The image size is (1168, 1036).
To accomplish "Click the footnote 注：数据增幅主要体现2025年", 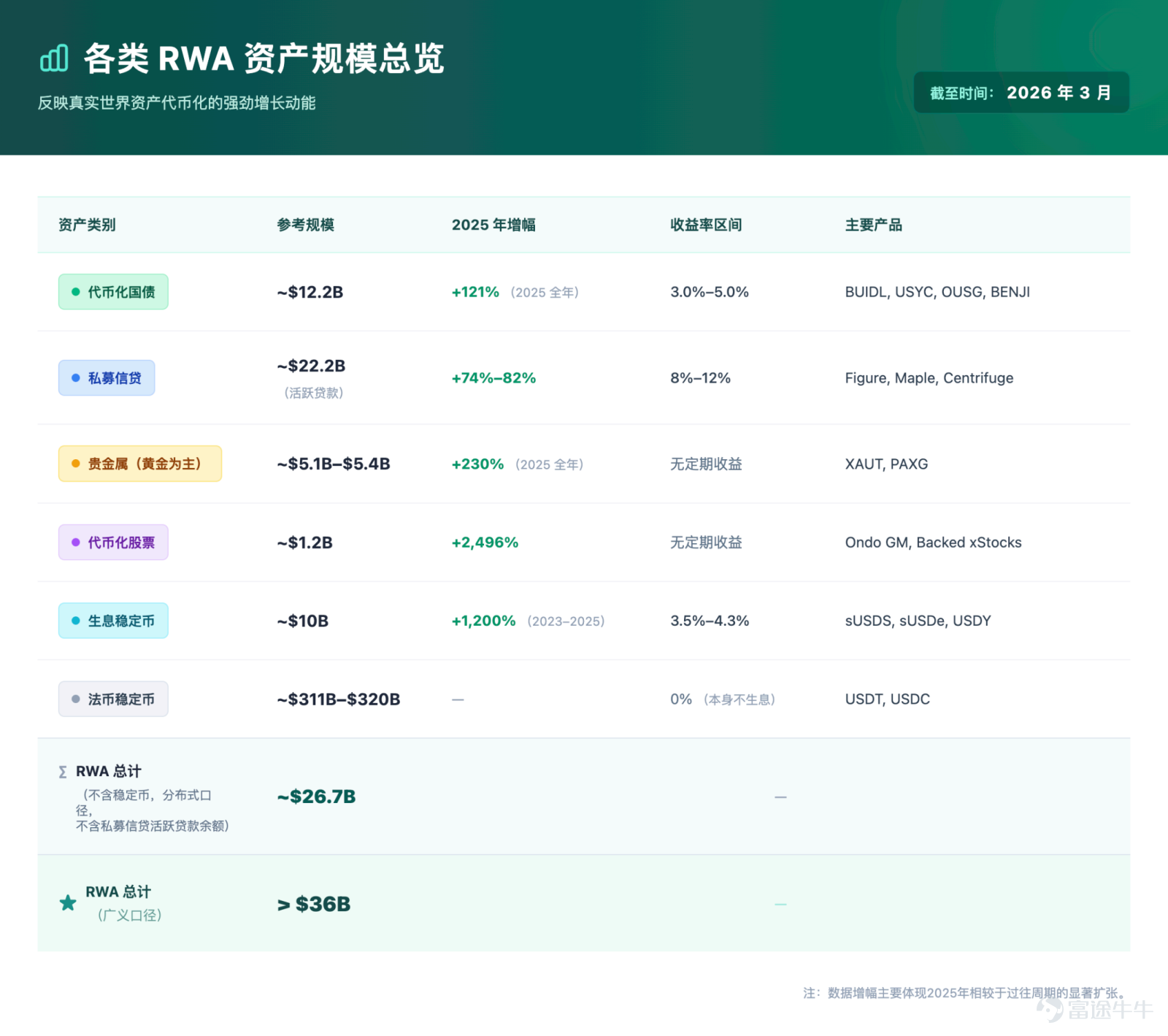I will coord(967,993).
